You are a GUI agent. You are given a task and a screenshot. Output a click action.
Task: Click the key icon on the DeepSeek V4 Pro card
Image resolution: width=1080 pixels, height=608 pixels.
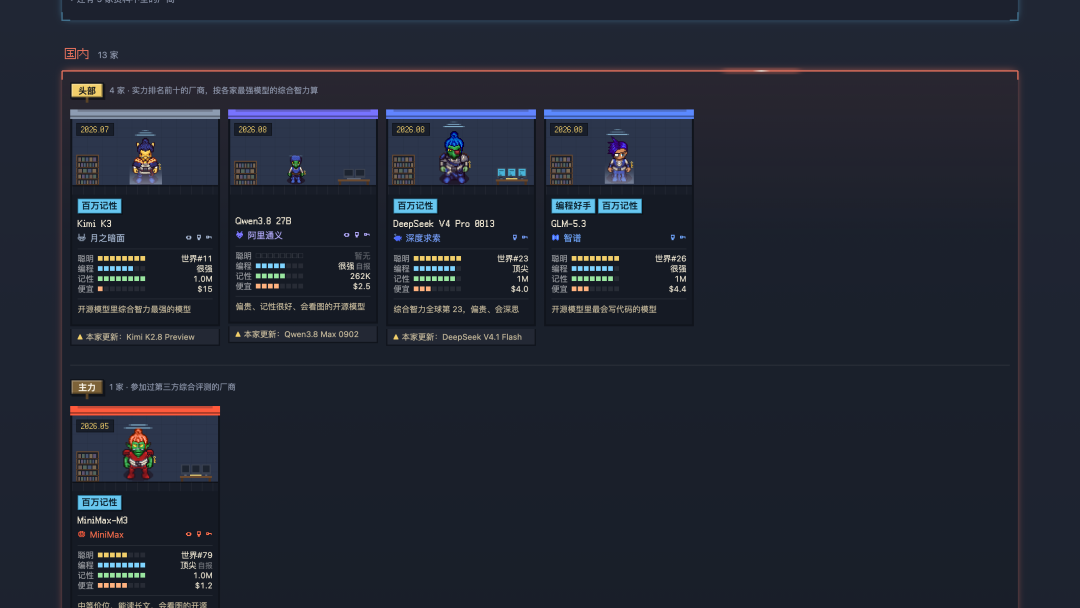point(525,238)
